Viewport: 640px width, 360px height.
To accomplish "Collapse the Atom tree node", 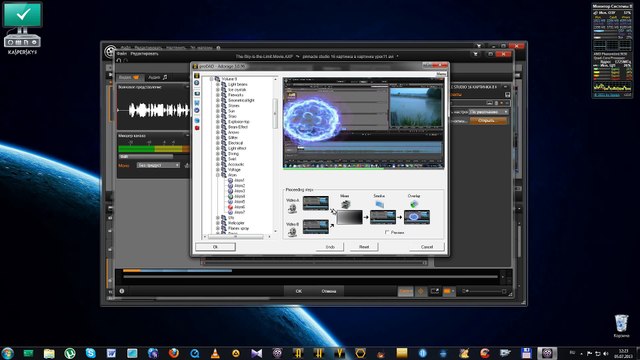I will click(218, 175).
